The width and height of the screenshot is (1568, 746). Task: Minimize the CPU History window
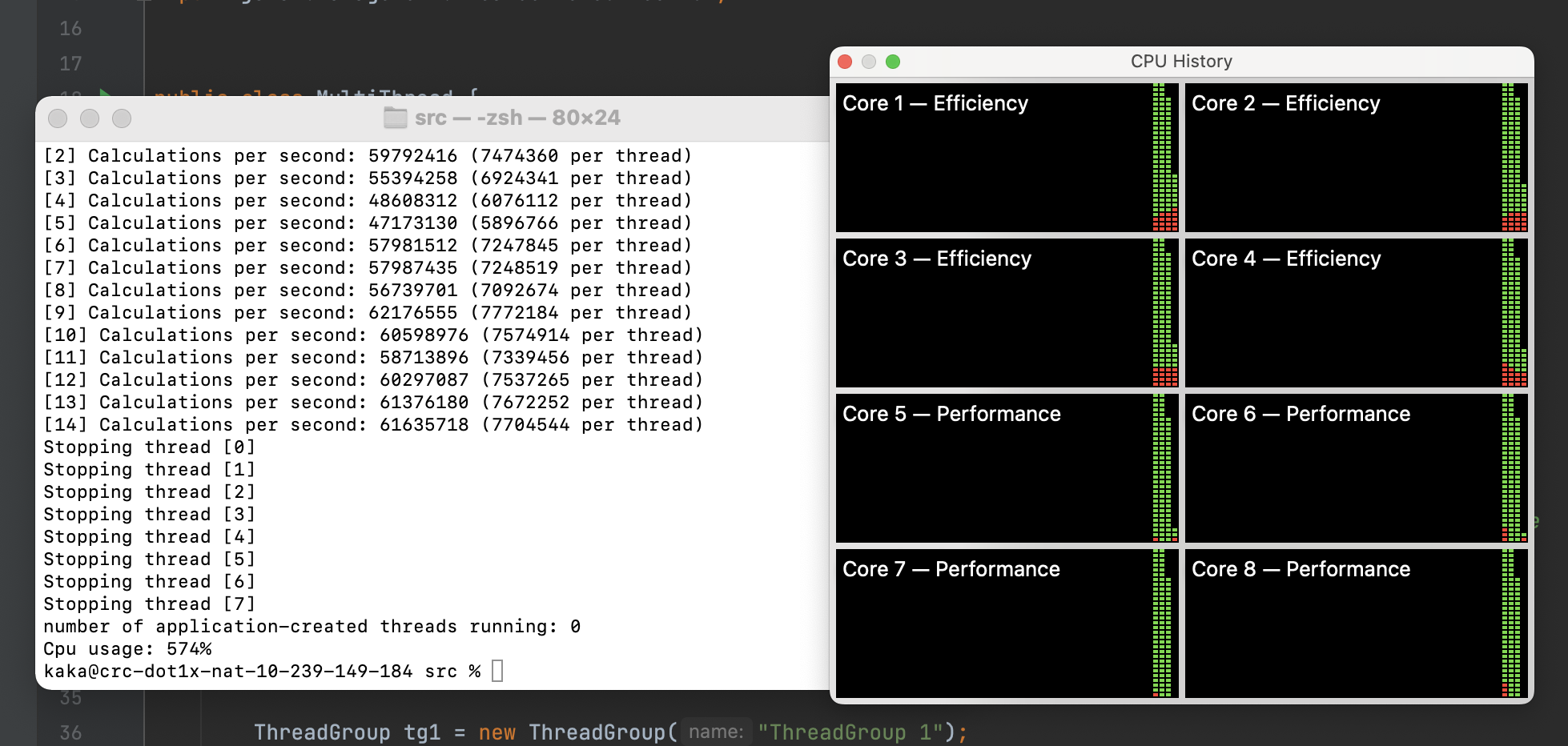click(869, 62)
